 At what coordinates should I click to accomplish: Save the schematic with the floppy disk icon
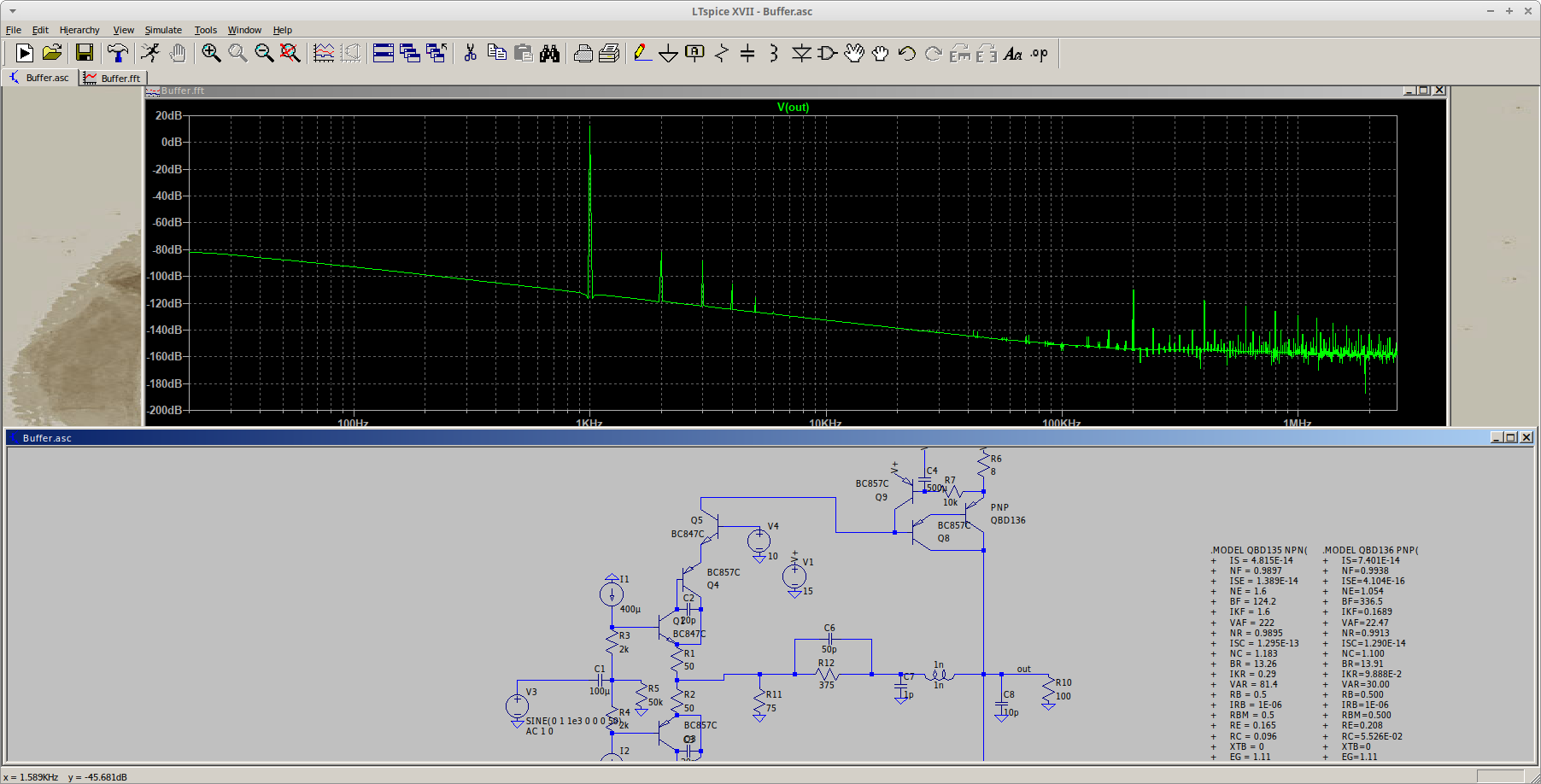click(x=84, y=53)
